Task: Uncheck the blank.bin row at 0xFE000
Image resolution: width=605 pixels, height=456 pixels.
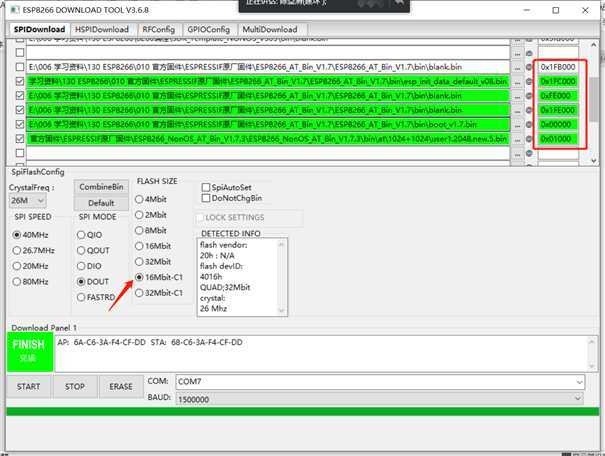Action: tap(20, 96)
